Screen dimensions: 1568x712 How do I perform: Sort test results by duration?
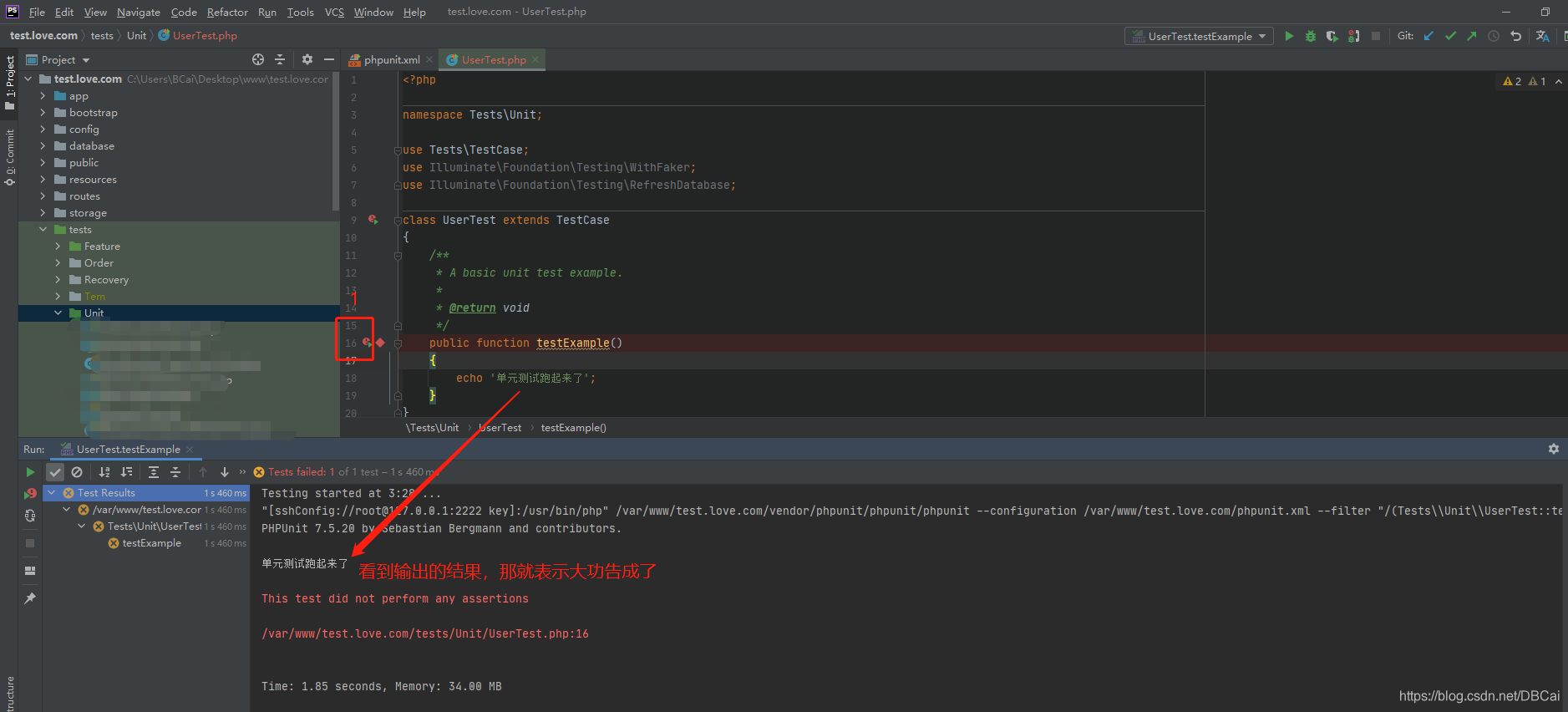[126, 472]
